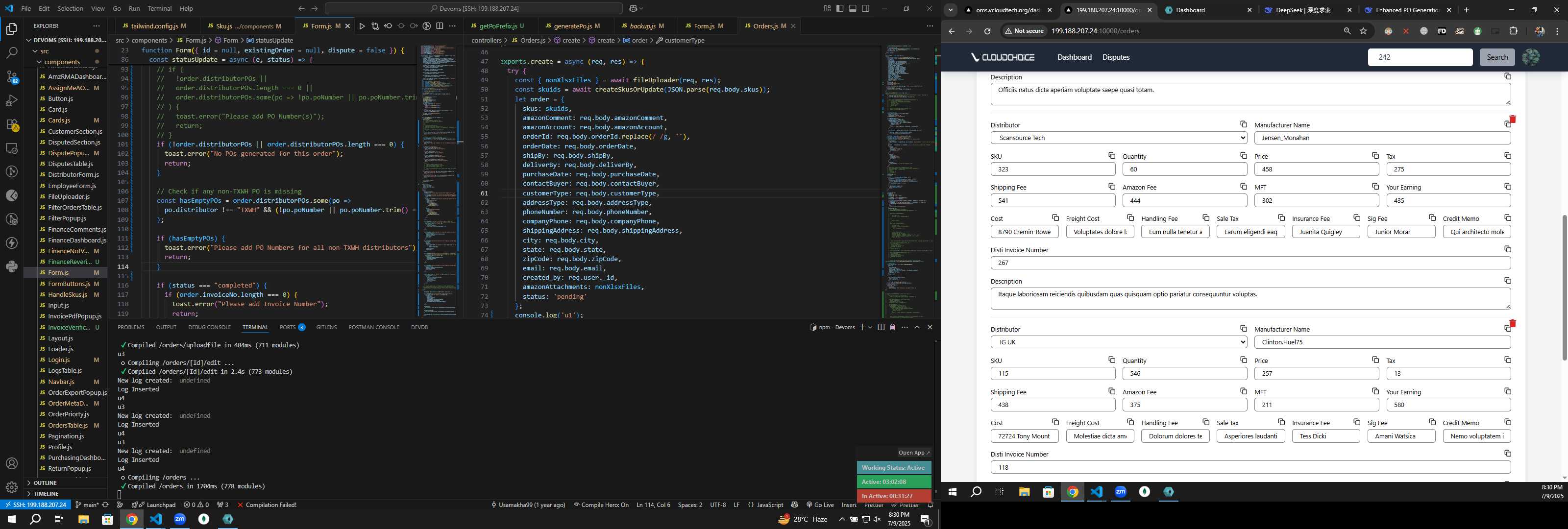Split the terminal in the panel
This screenshot has height=529, width=1568.
881,328
